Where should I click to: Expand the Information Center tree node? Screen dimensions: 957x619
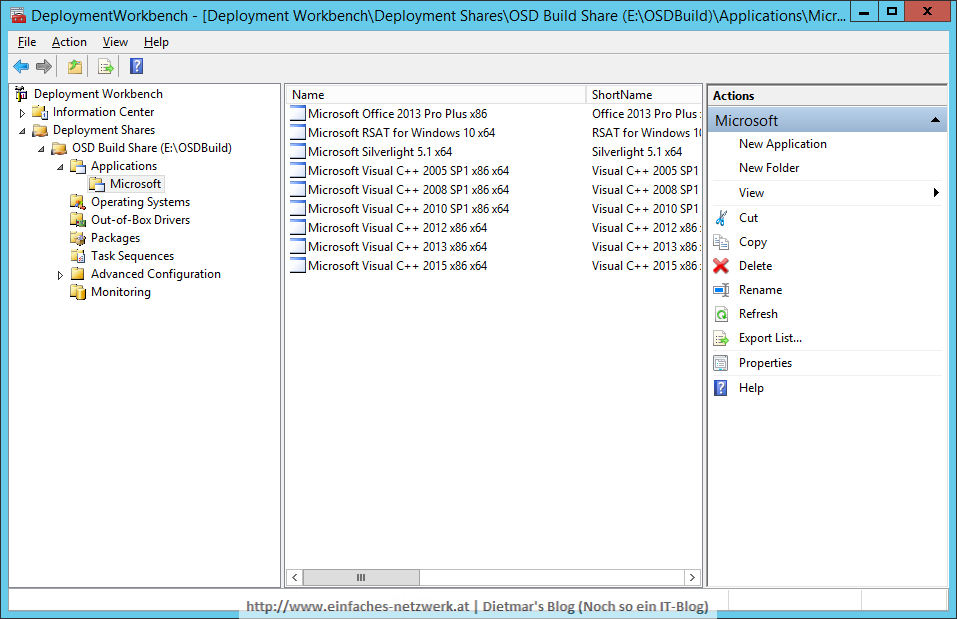tap(23, 113)
